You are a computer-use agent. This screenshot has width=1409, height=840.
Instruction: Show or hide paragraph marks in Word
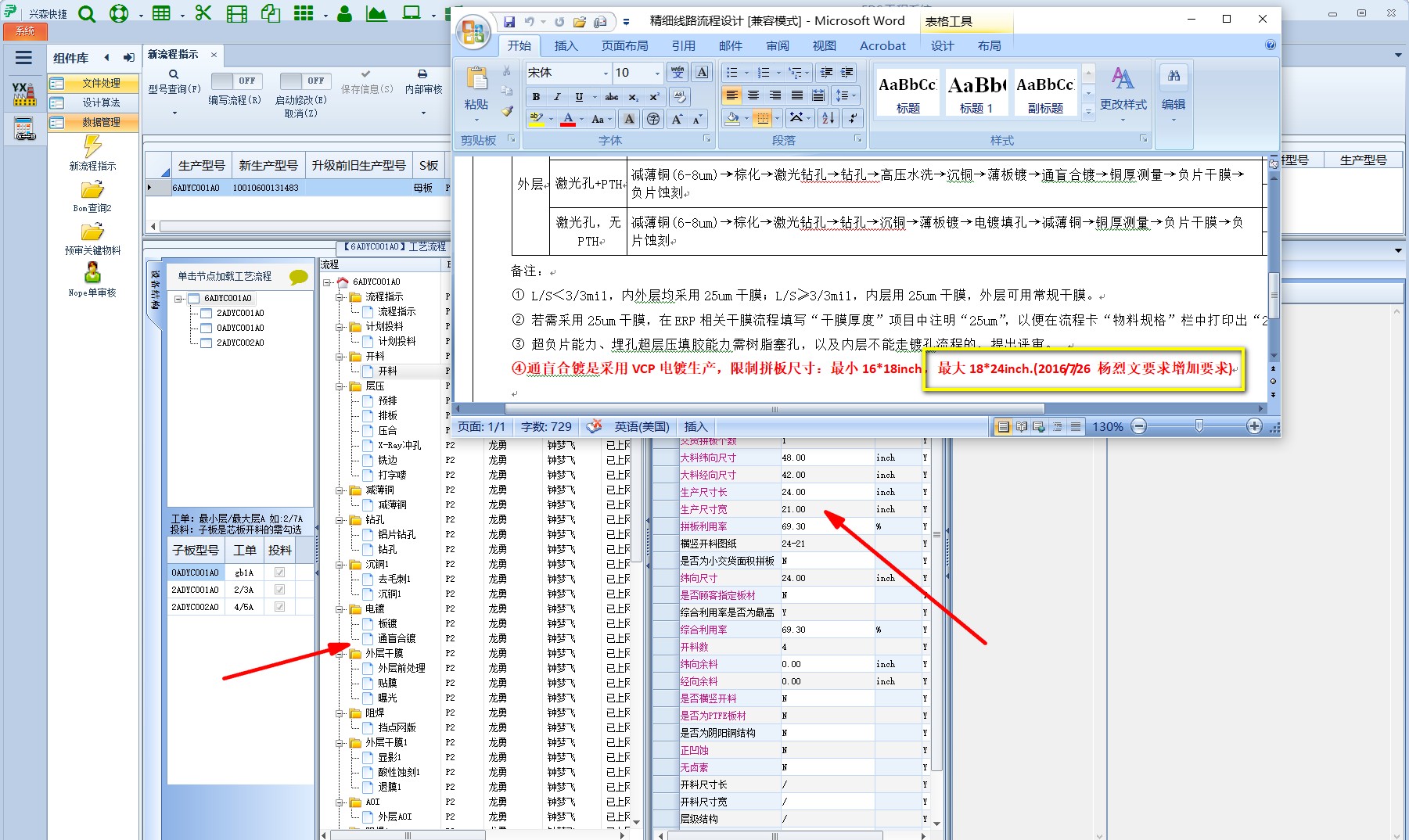[x=853, y=118]
